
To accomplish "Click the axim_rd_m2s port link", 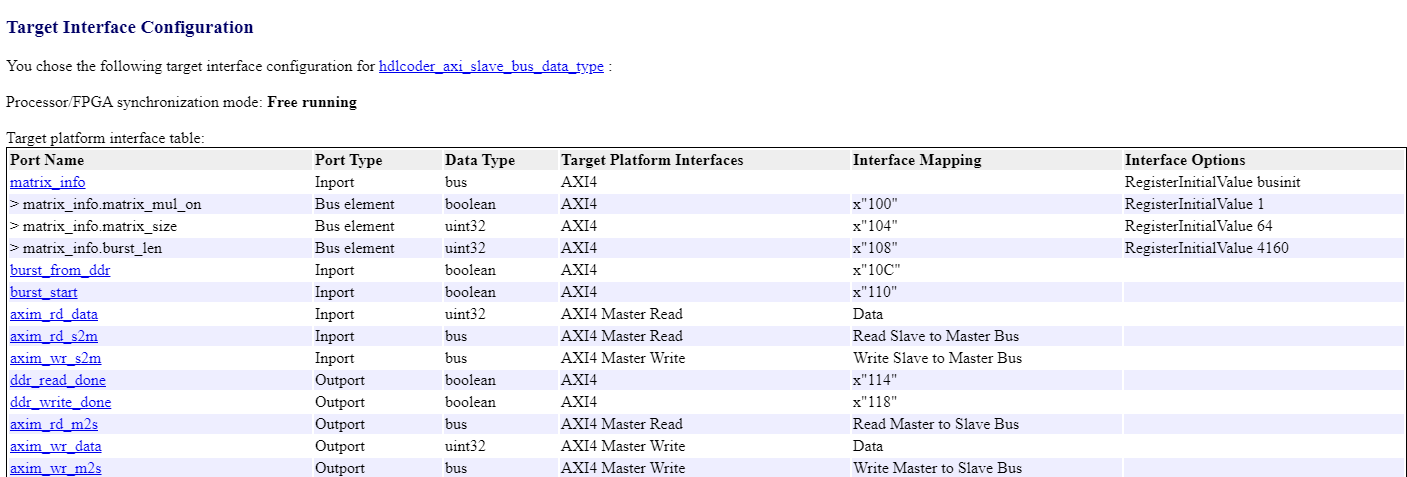I will (54, 424).
